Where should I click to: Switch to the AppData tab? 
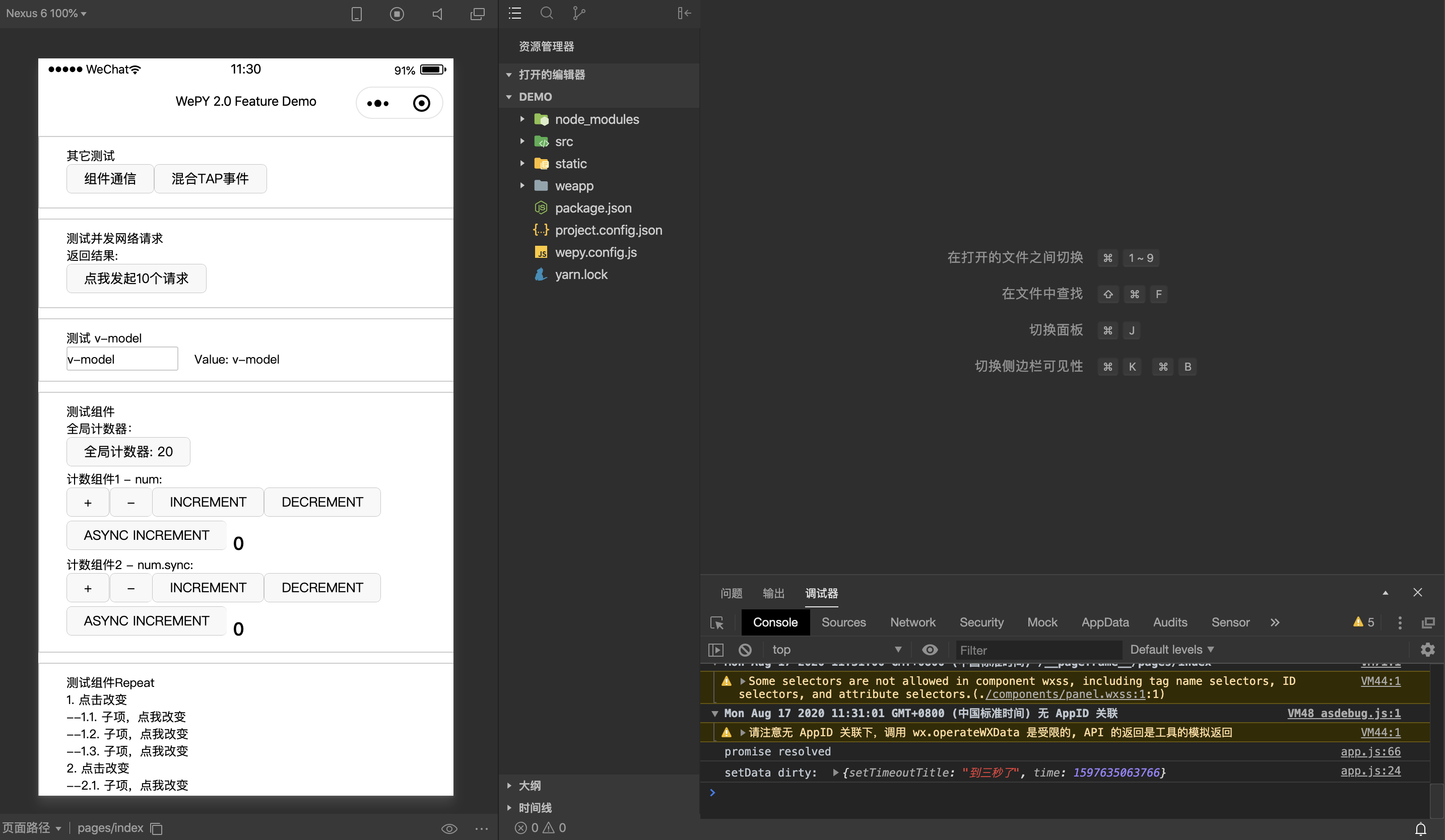tap(1104, 622)
